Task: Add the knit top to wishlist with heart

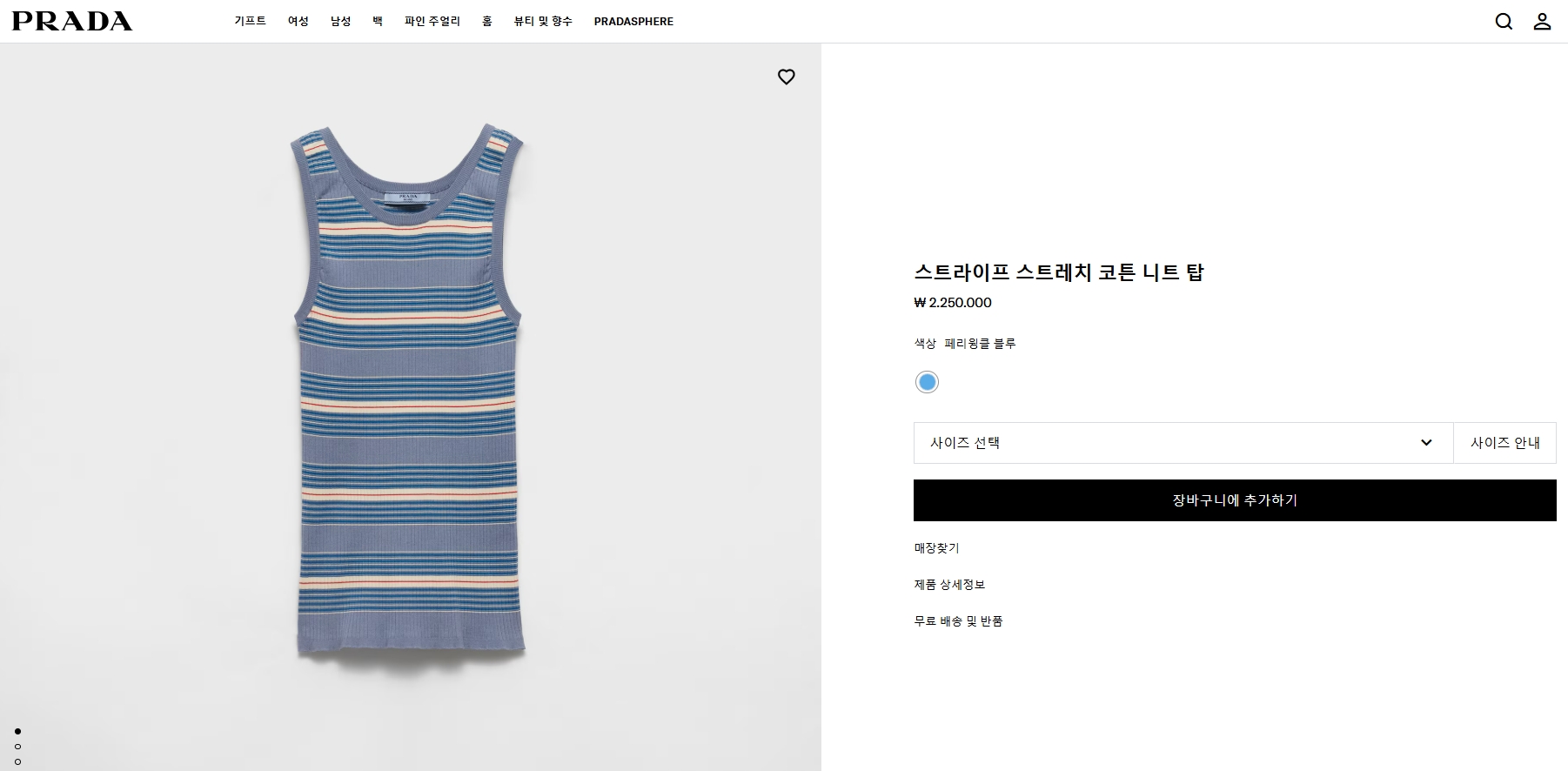Action: pos(786,77)
